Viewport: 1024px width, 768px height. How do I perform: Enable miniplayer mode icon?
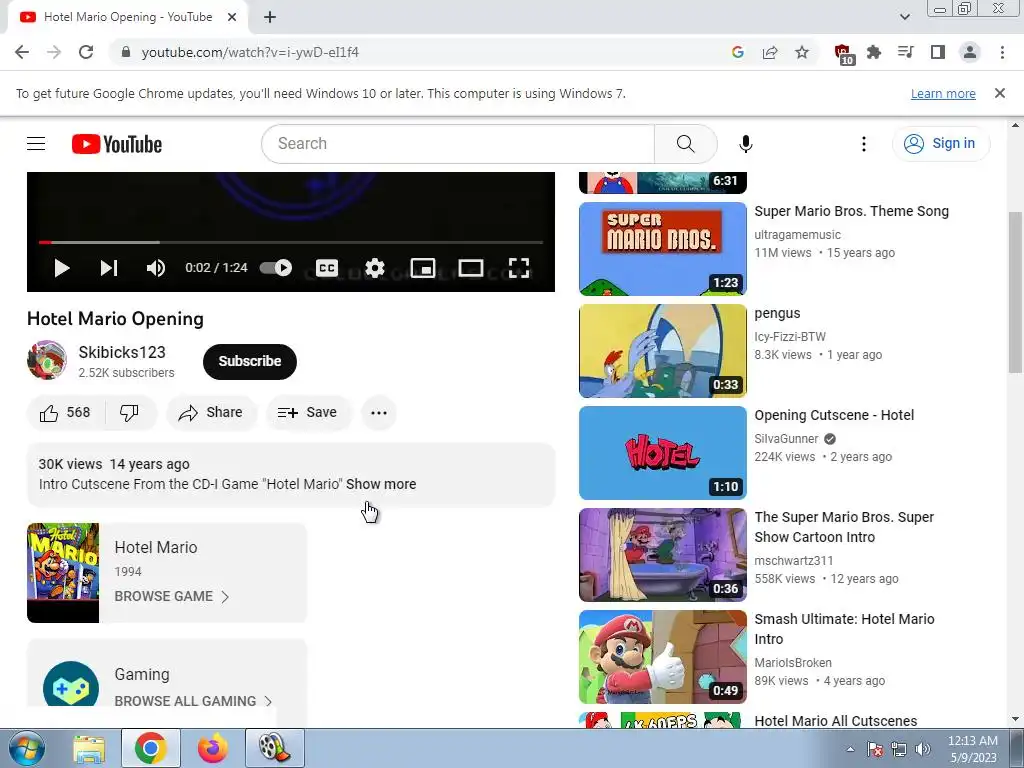(x=423, y=268)
